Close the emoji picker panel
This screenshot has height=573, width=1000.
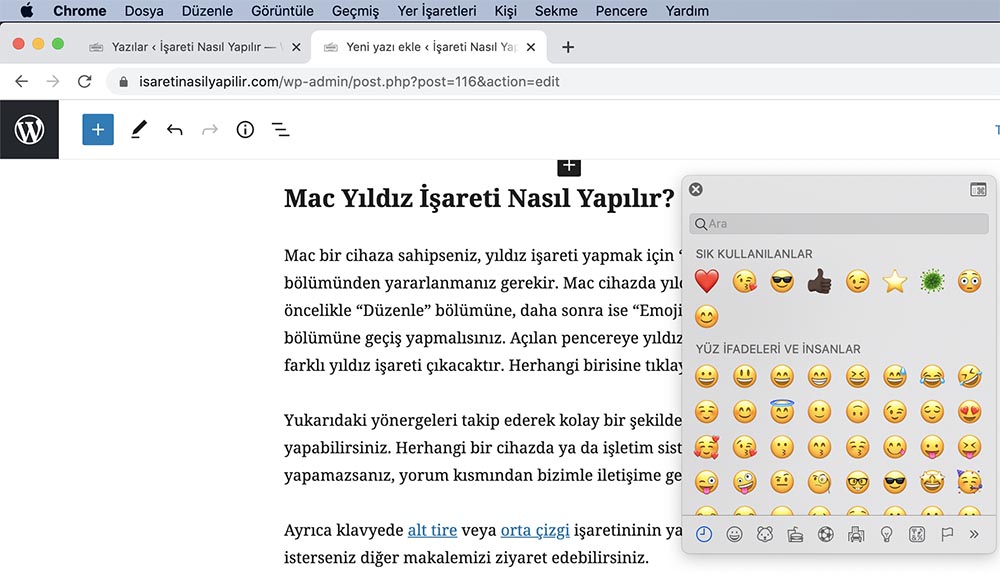[x=696, y=190]
